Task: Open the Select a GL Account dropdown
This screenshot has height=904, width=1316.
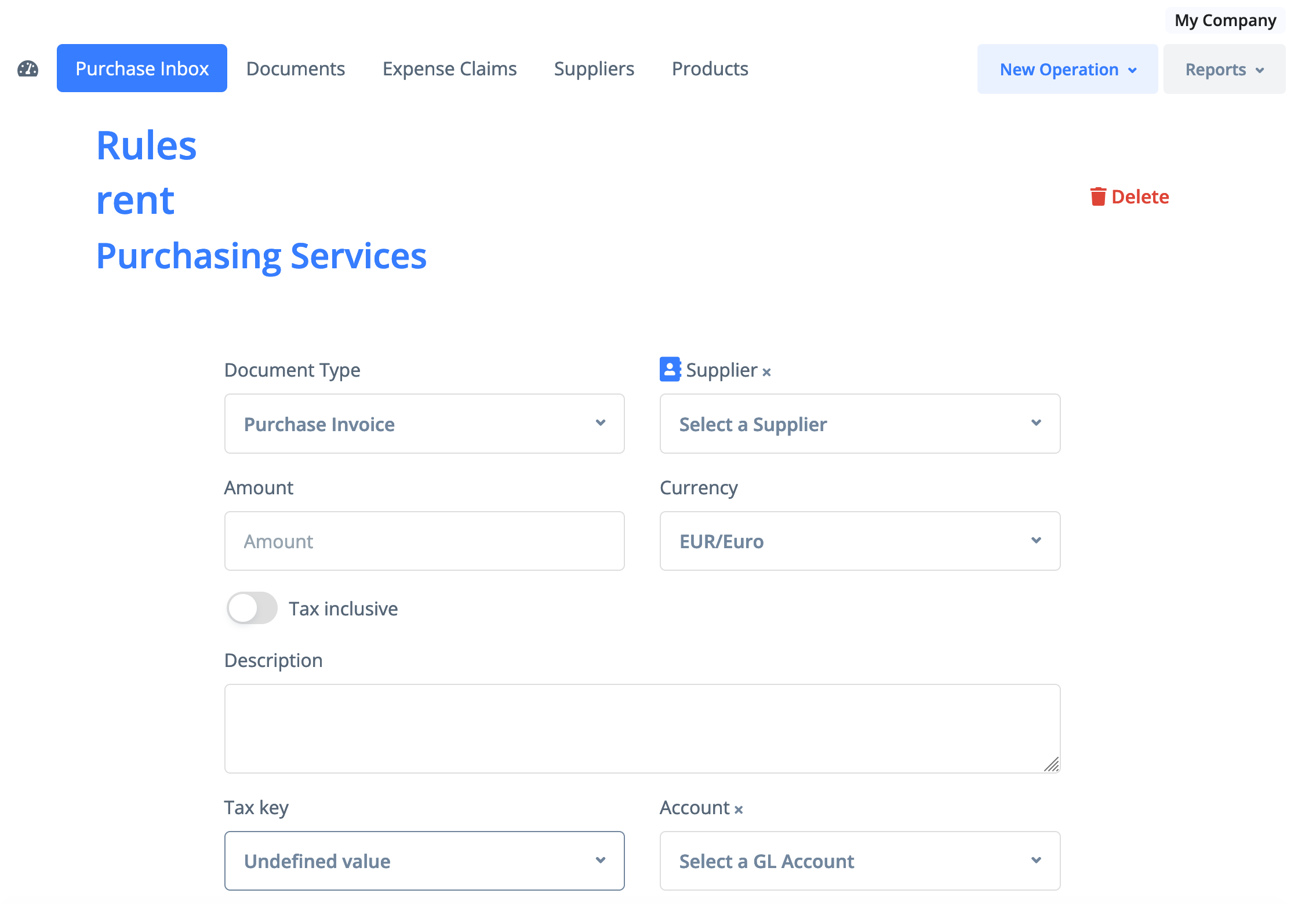Action: [859, 861]
